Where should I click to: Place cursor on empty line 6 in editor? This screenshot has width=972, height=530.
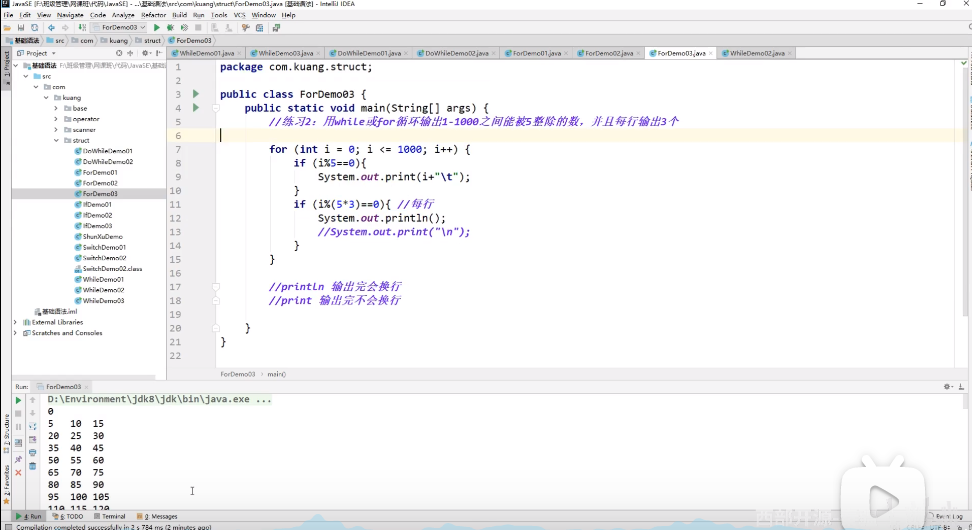[x=589, y=136]
